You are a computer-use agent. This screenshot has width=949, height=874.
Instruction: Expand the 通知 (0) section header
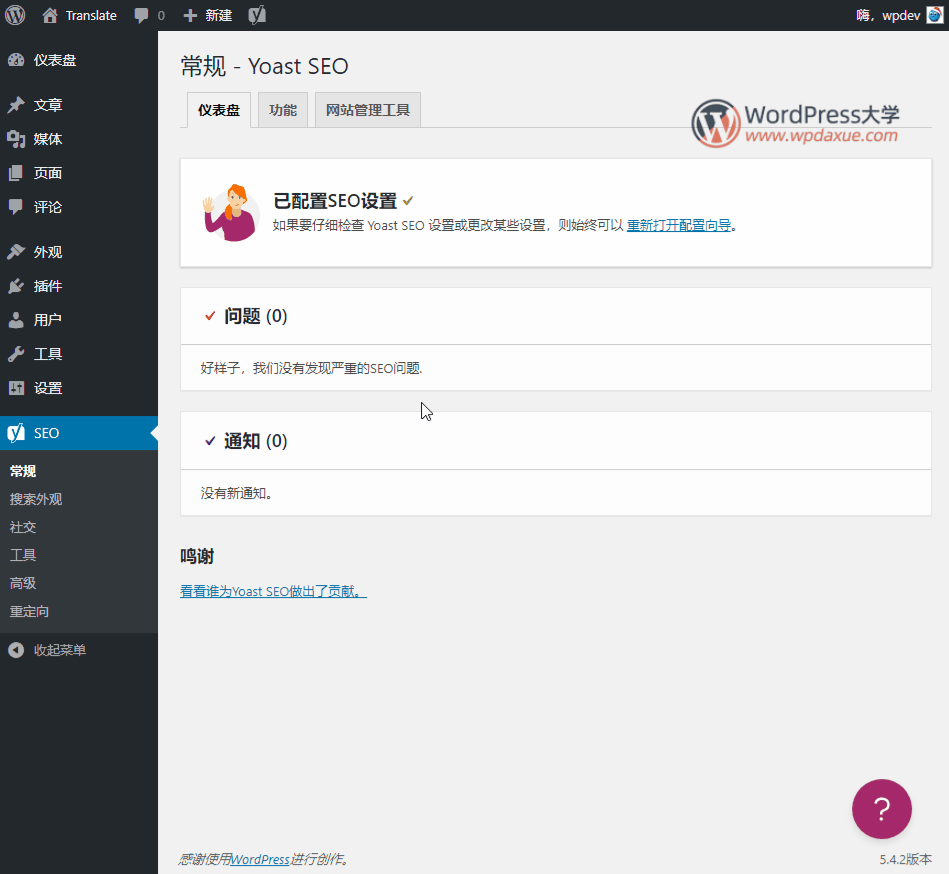556,441
